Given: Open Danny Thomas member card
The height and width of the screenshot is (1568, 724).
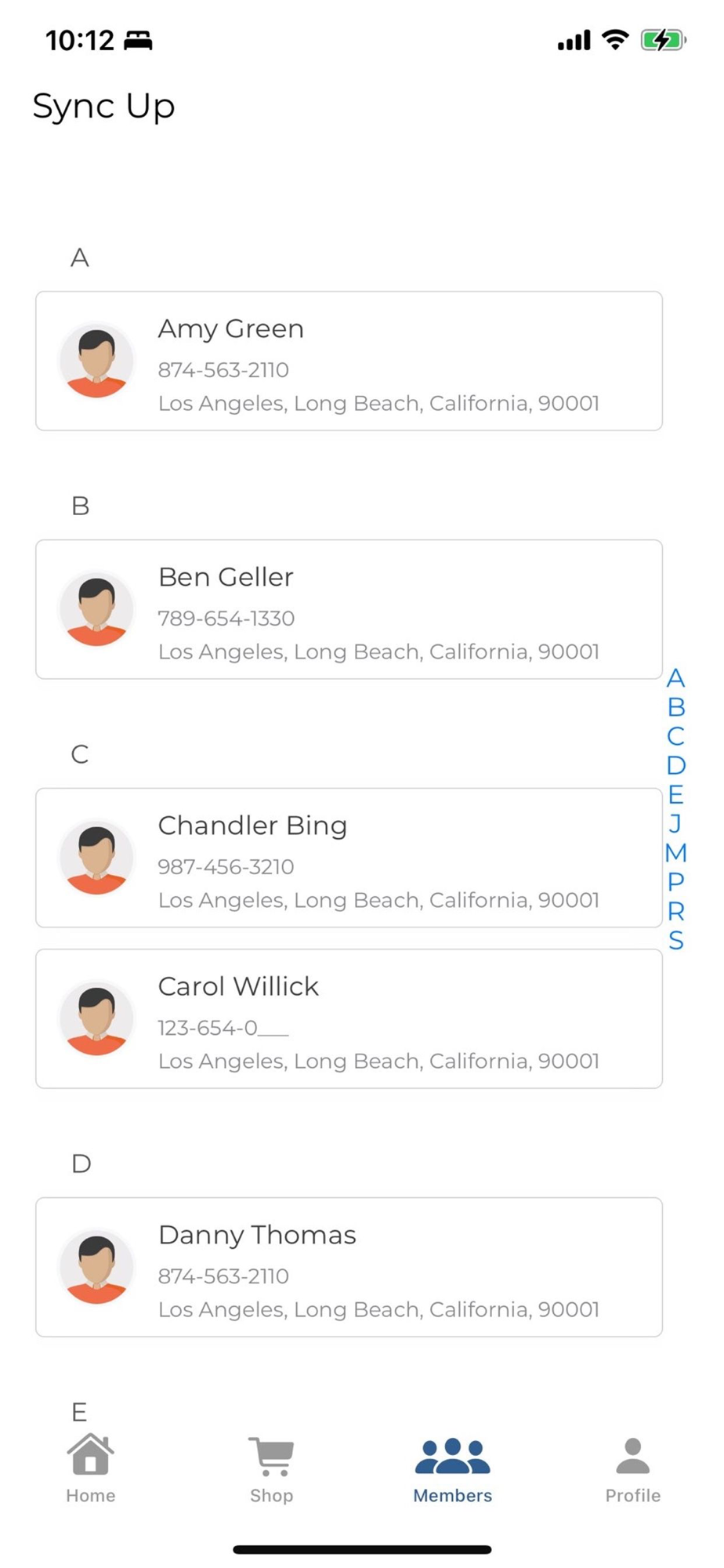Looking at the screenshot, I should click(x=349, y=1267).
